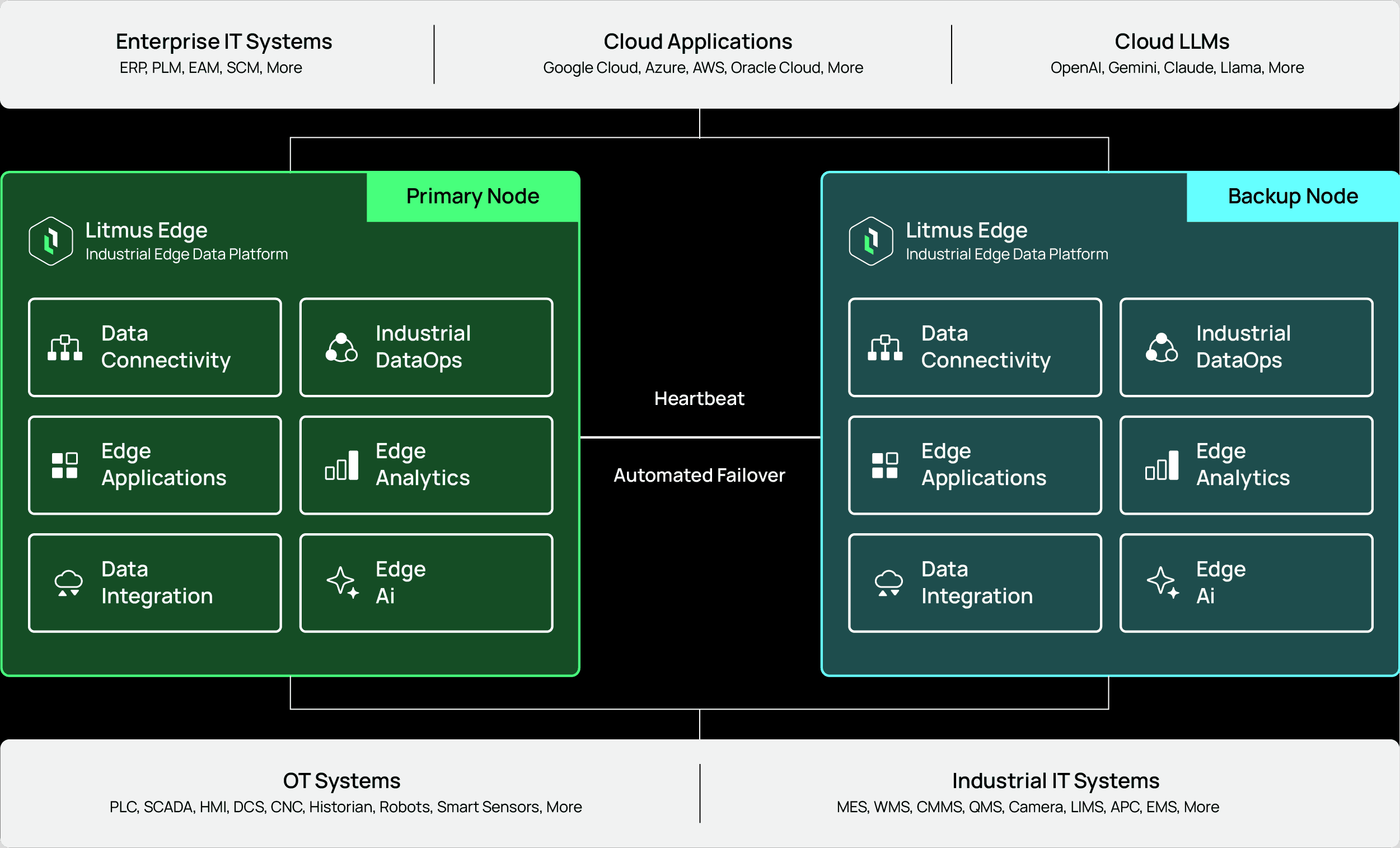The image size is (1400, 848).
Task: Click Edge Ai sparkle icon in Primary Node
Action: pos(343,583)
